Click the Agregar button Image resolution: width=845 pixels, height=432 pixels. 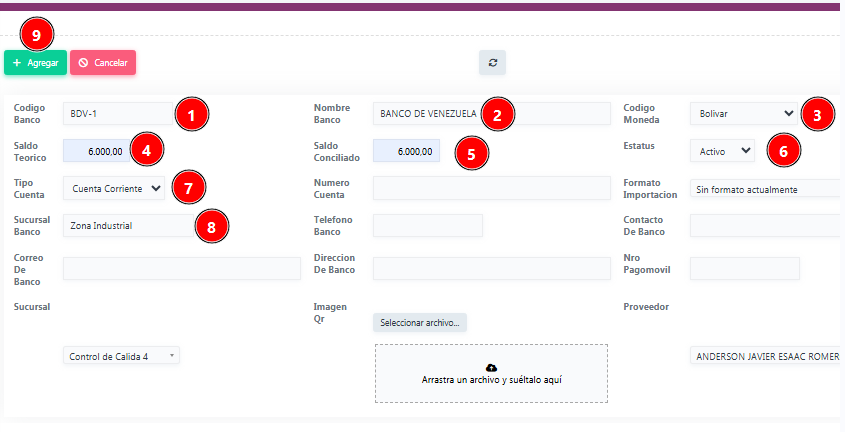tap(35, 62)
